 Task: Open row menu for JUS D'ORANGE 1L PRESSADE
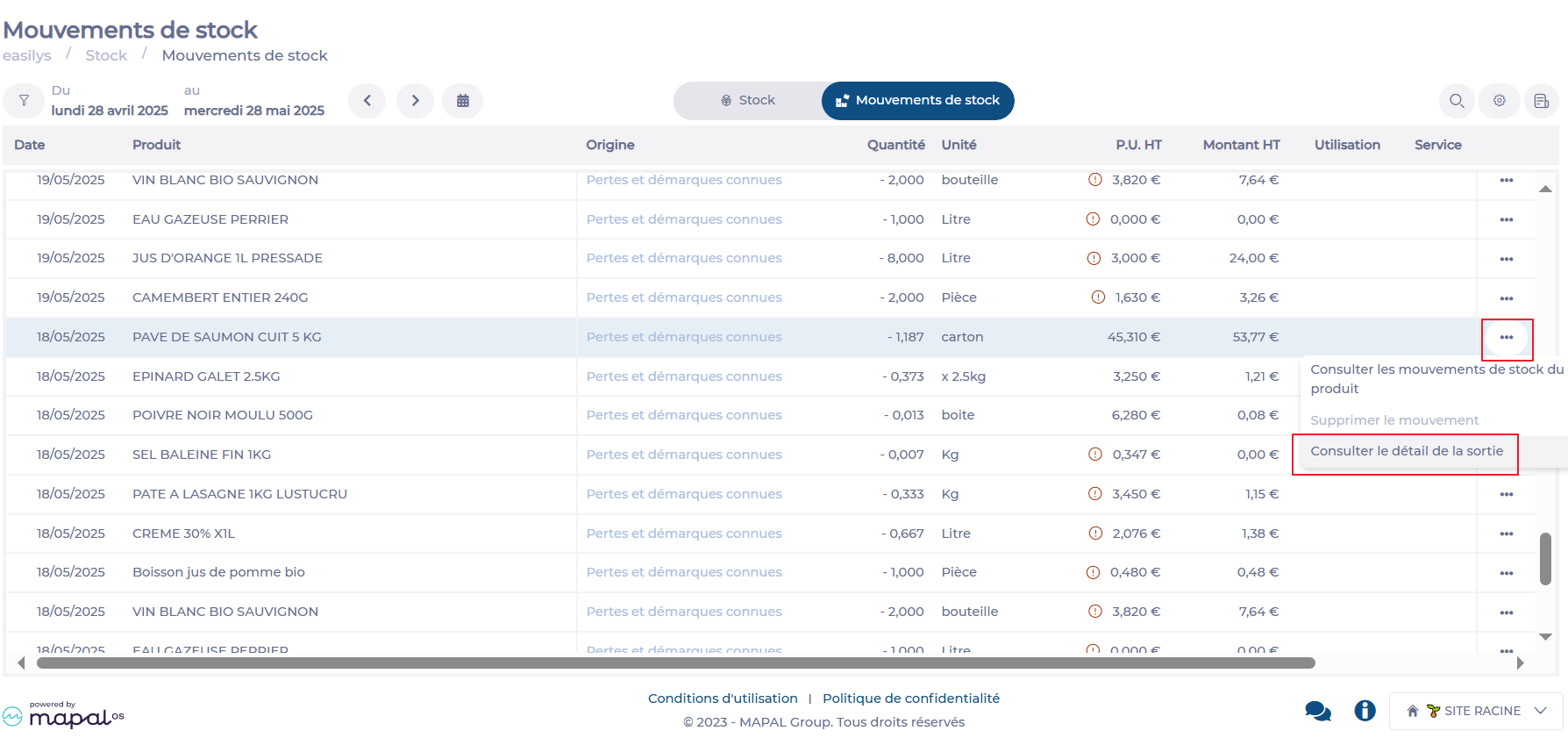pos(1507,259)
